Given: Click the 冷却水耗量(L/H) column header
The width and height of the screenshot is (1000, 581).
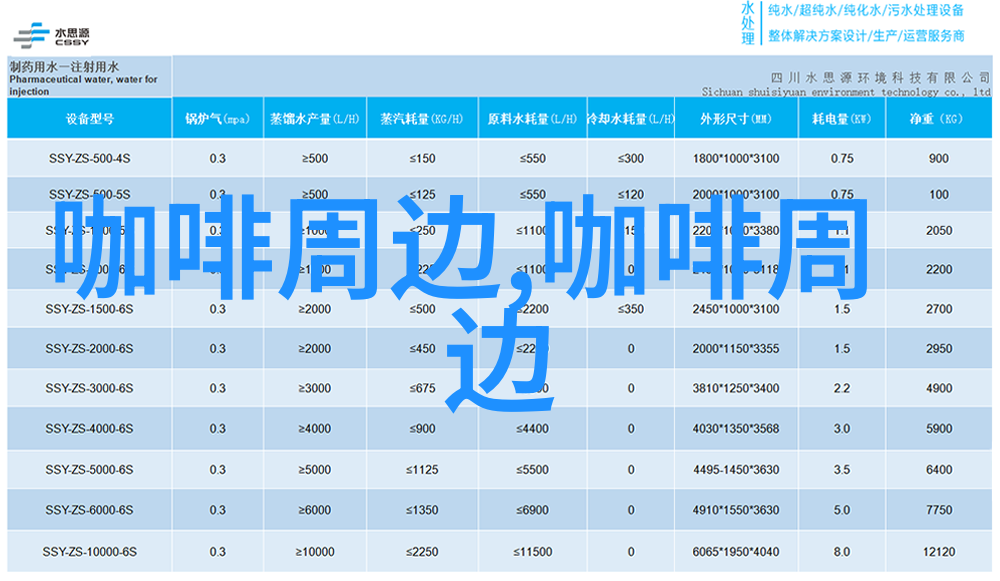Looking at the screenshot, I should click(630, 119).
